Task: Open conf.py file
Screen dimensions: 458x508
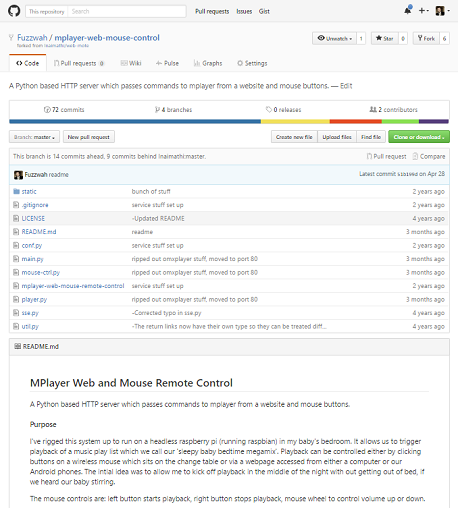Action: [x=32, y=245]
